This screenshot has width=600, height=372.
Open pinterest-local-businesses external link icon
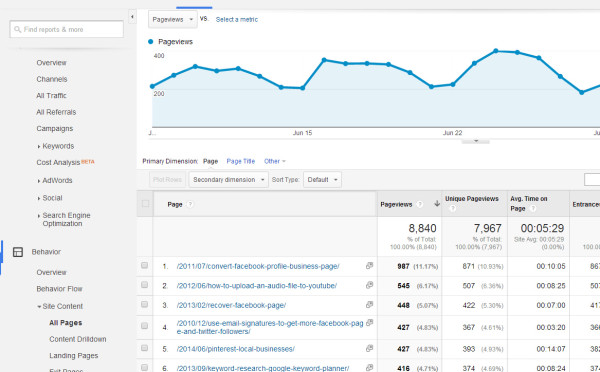tap(369, 348)
